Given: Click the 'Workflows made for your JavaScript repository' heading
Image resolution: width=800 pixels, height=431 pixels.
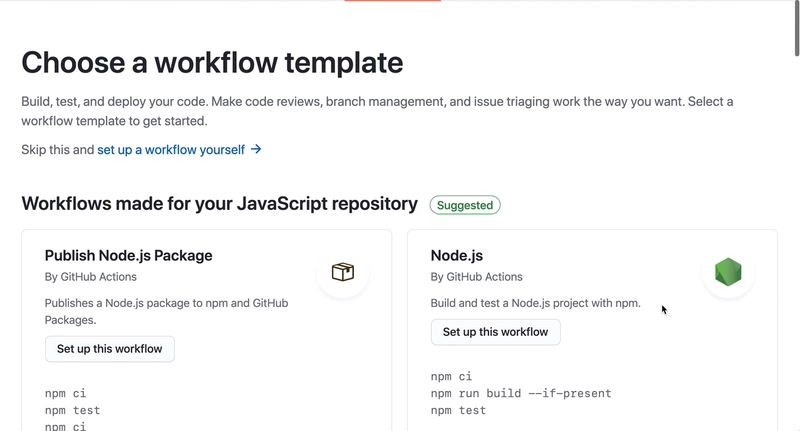Looking at the screenshot, I should pos(219,204).
